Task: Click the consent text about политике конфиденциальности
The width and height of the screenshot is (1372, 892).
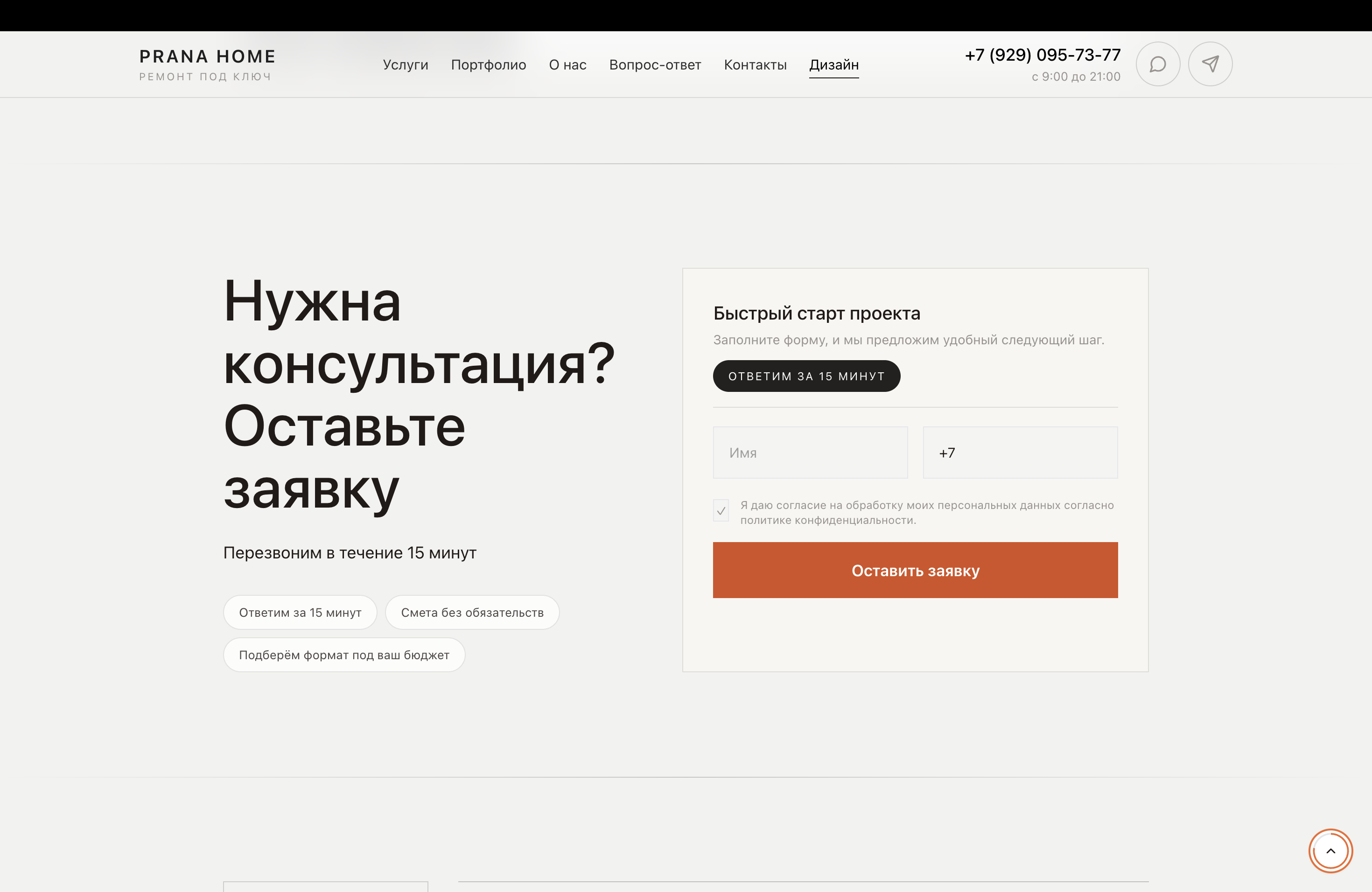Action: [x=827, y=520]
